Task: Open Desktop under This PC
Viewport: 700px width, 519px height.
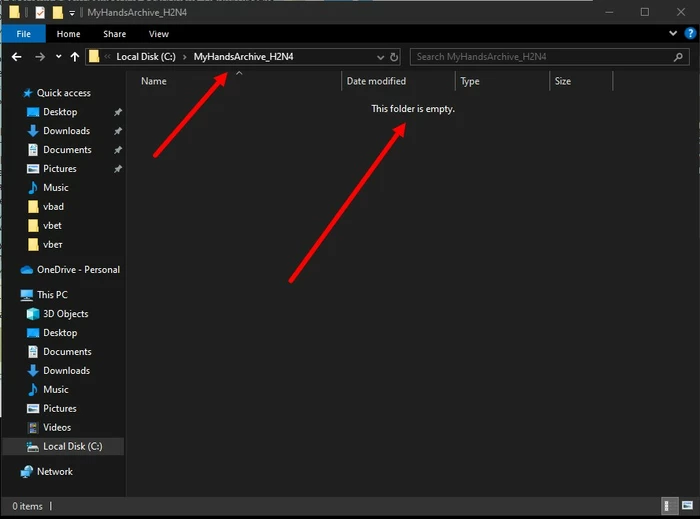Action: (x=60, y=333)
